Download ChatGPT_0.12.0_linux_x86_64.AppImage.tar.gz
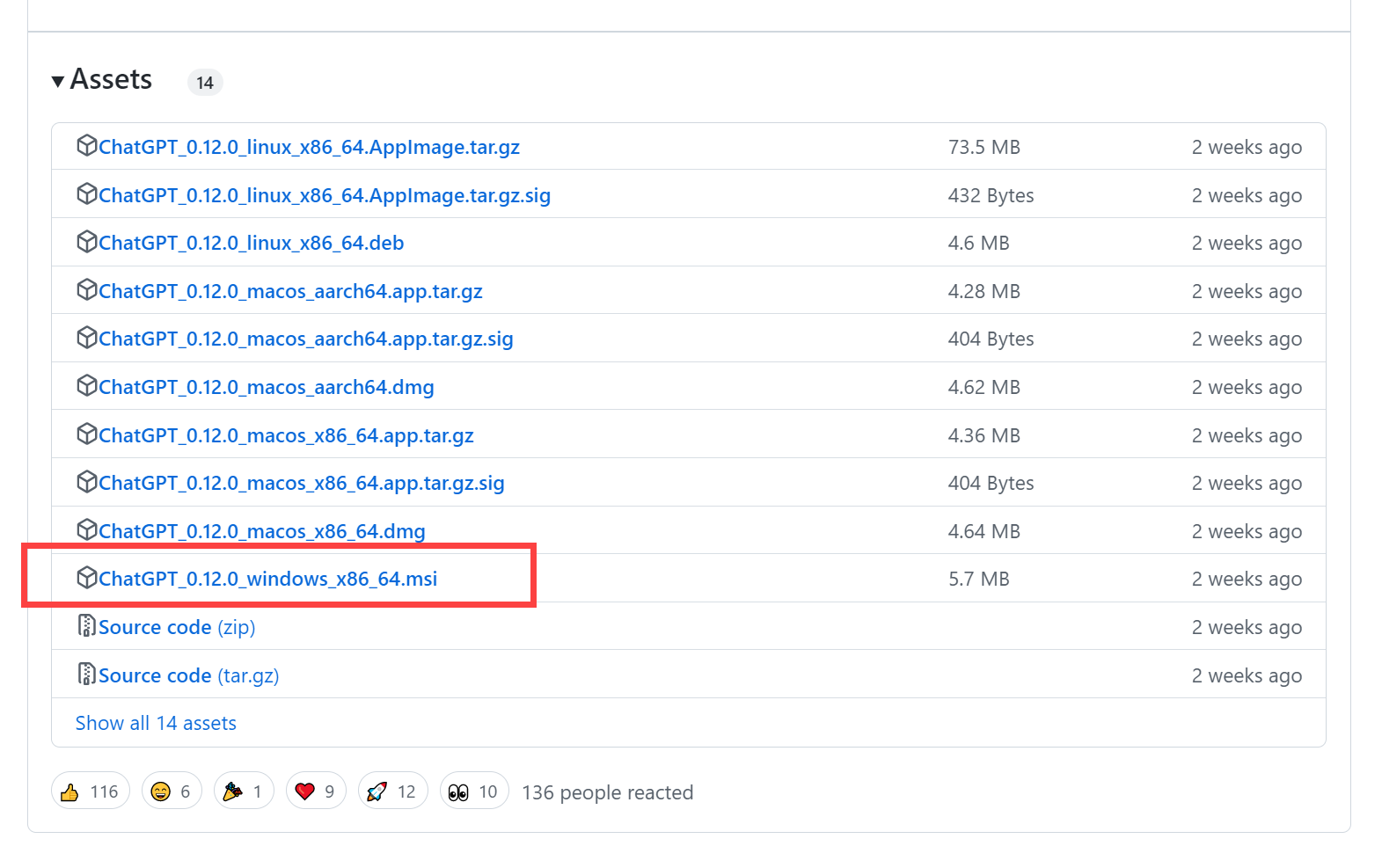 tap(309, 147)
